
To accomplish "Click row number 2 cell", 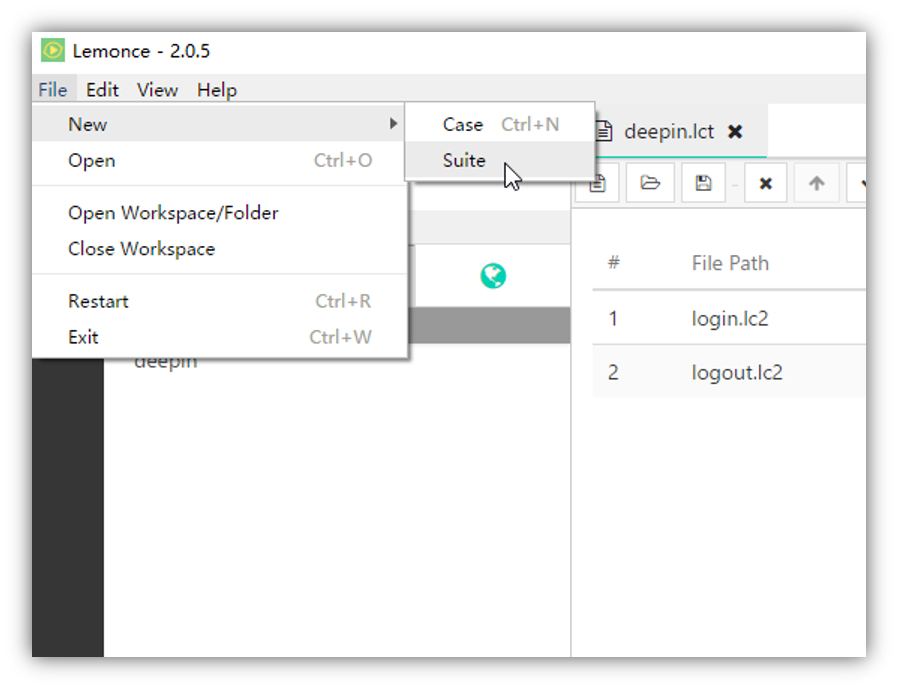I will tap(613, 373).
